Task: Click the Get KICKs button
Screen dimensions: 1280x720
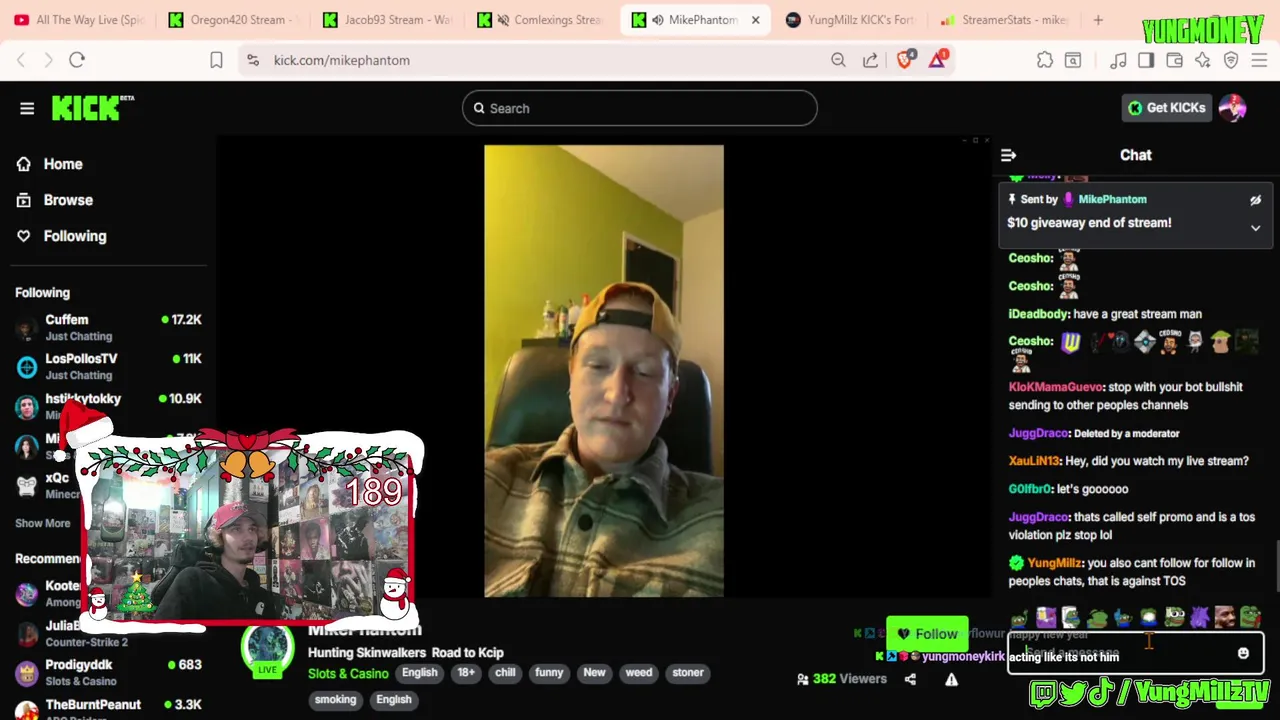Action: 1167,108
